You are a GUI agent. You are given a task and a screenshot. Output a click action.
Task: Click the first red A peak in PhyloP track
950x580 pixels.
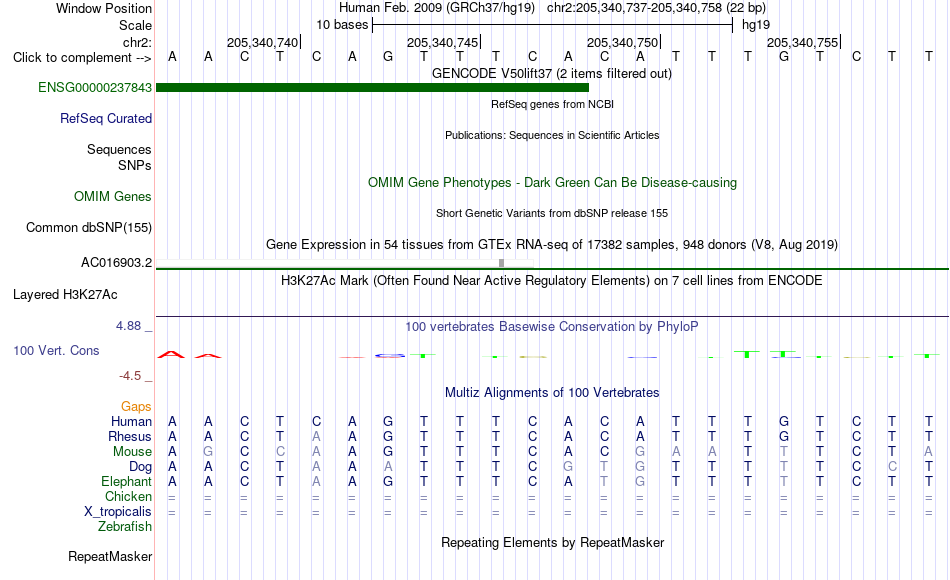(x=171, y=354)
